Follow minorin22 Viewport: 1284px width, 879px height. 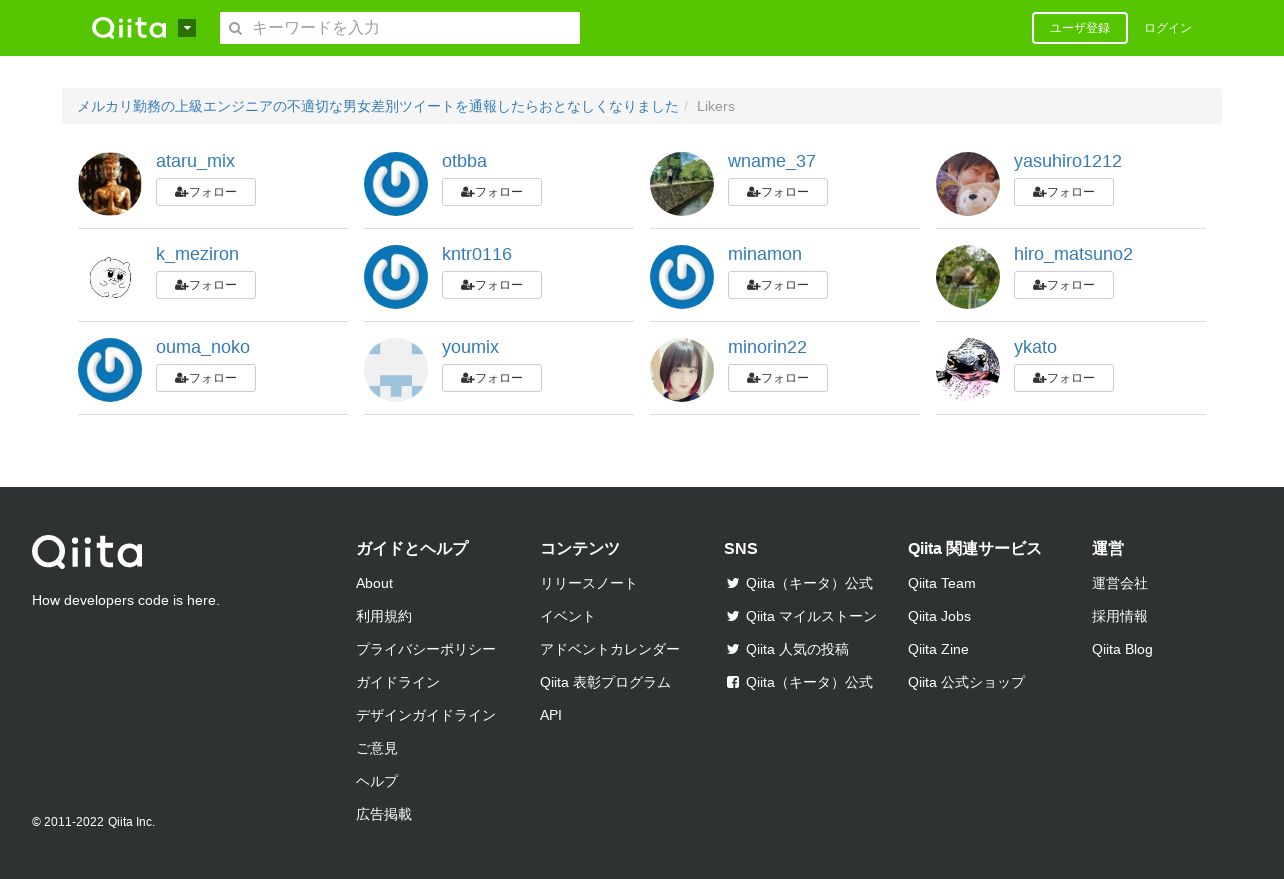coord(778,378)
